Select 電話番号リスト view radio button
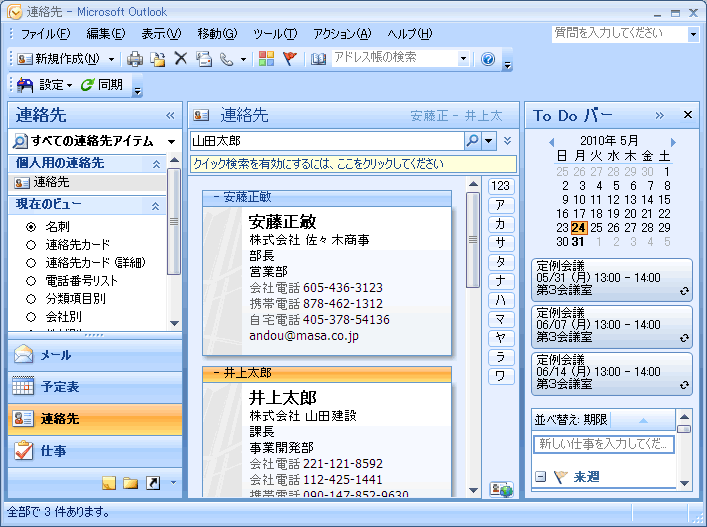The image size is (707, 527). pyautogui.click(x=31, y=281)
